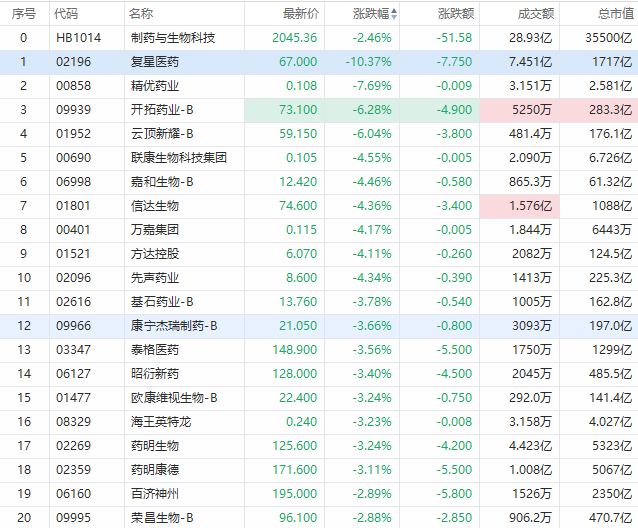Select stock code 02269
Viewport: 638px width, 528px height.
[x=73, y=446]
